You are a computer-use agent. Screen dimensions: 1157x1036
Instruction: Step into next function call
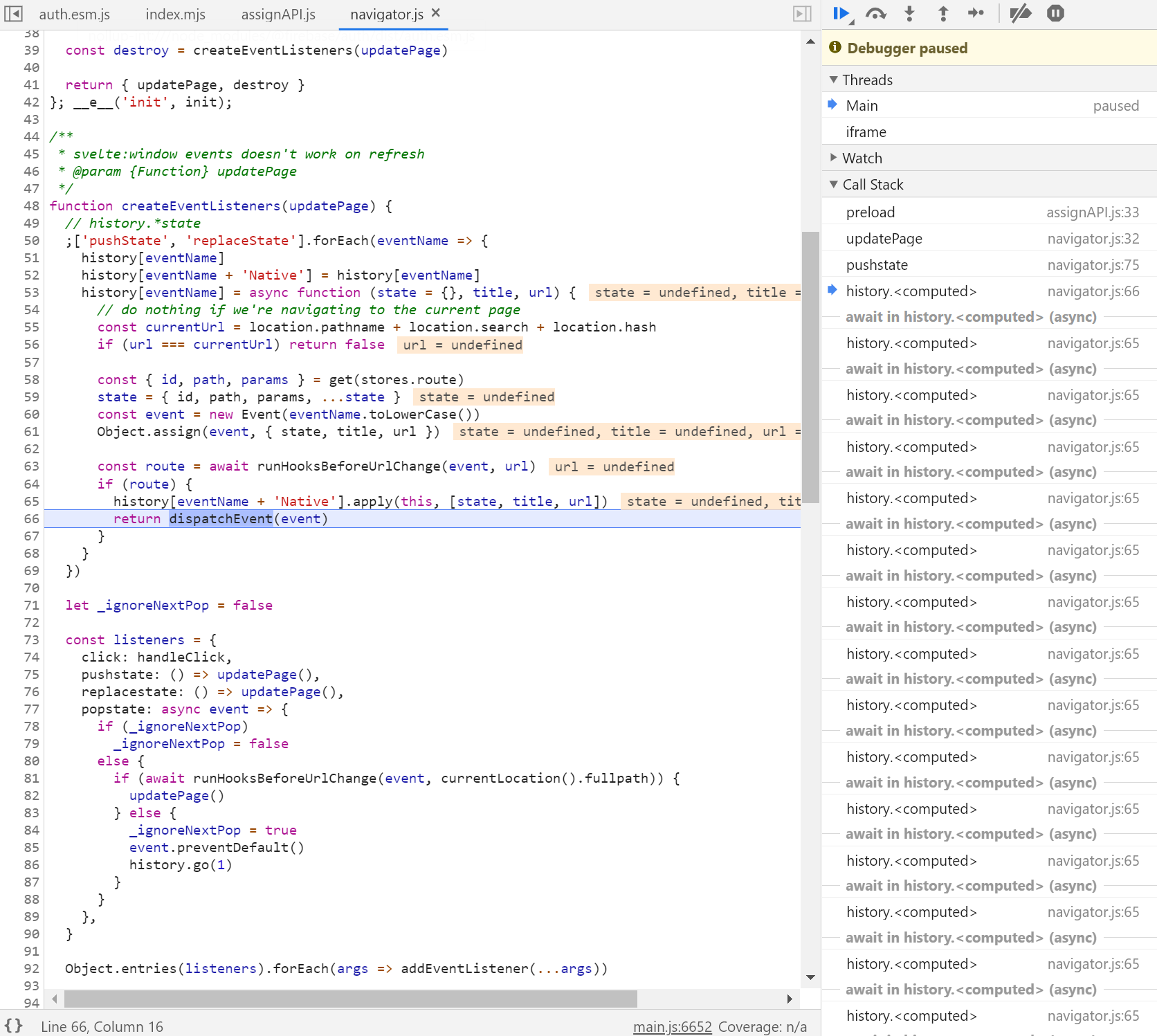tap(909, 14)
